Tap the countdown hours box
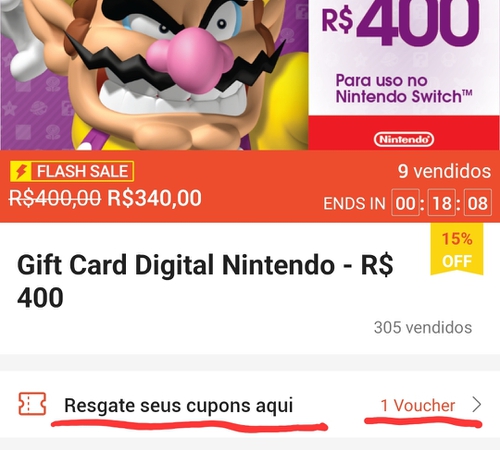Screen dimensions: 500x450 (405, 203)
